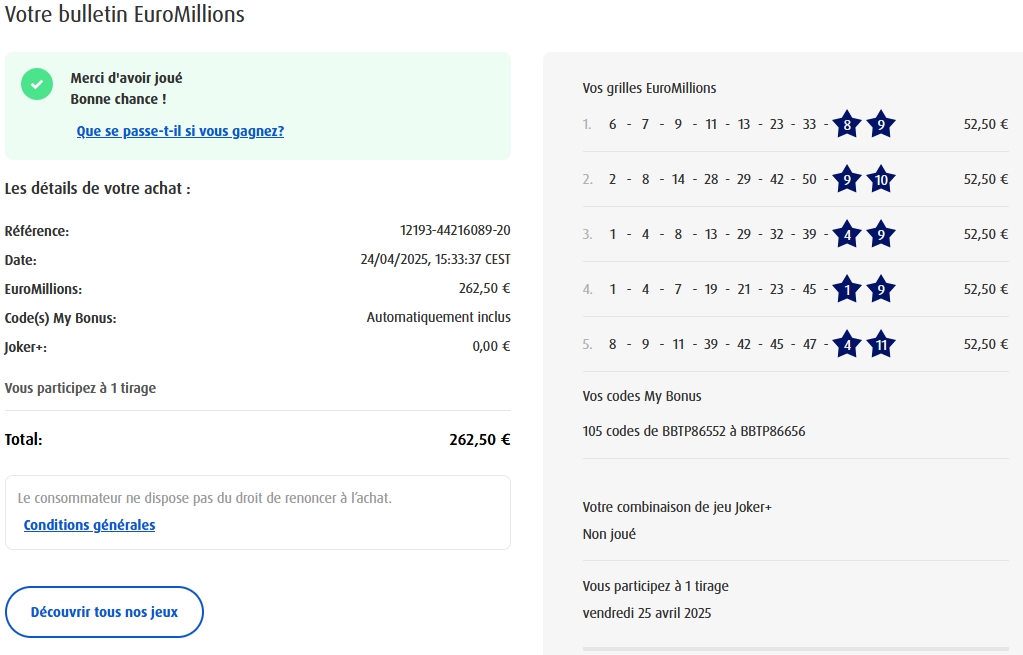
Task: Click star number 9 in grid 1
Action: tap(880, 125)
